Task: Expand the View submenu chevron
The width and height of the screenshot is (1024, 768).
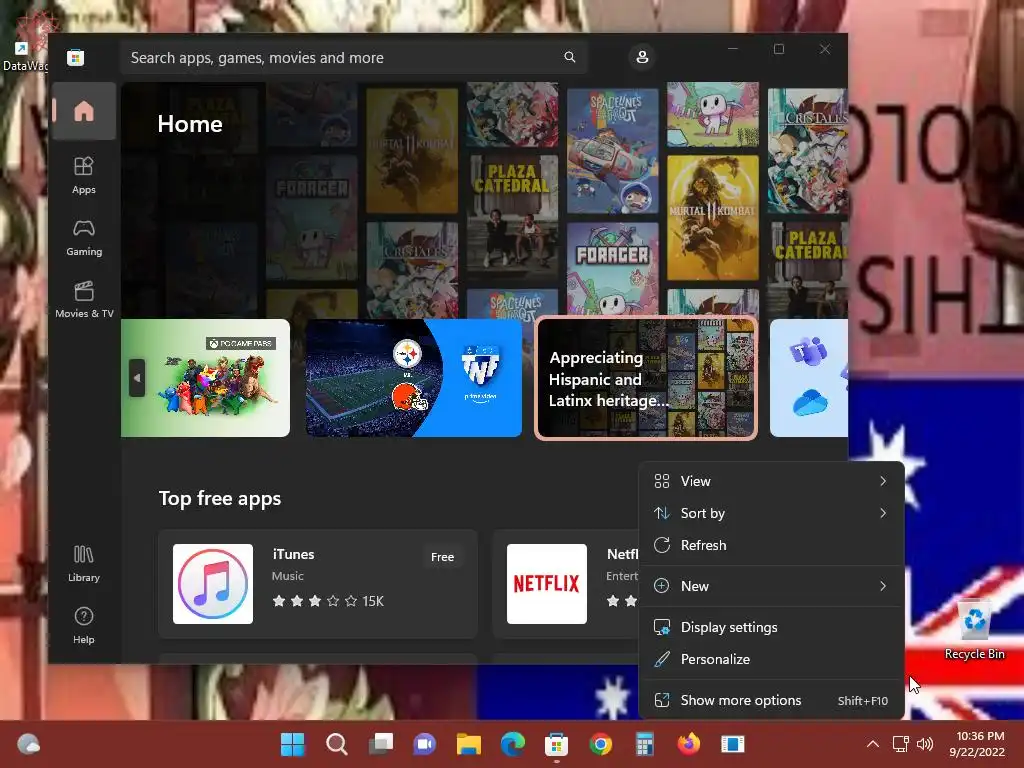Action: (x=883, y=481)
